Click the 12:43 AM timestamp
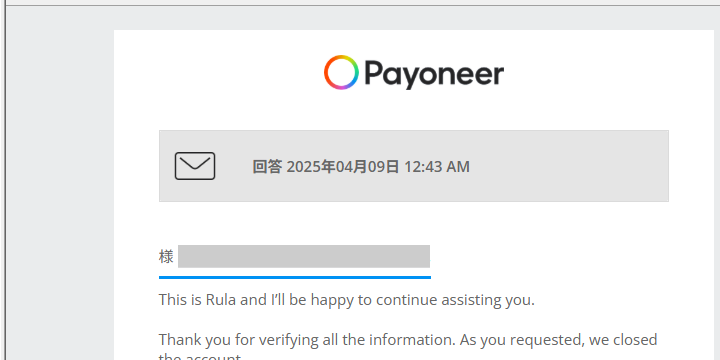720x360 pixels. [437, 167]
